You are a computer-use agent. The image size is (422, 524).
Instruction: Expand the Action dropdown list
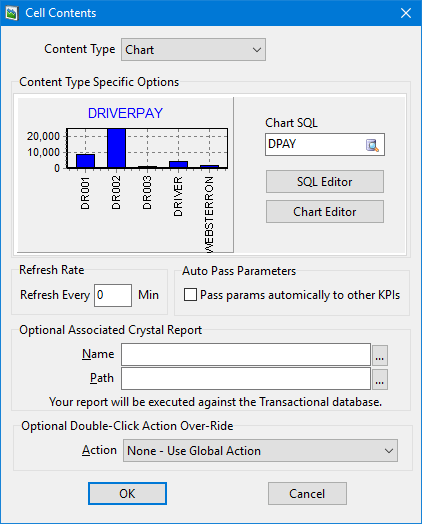click(260, 450)
